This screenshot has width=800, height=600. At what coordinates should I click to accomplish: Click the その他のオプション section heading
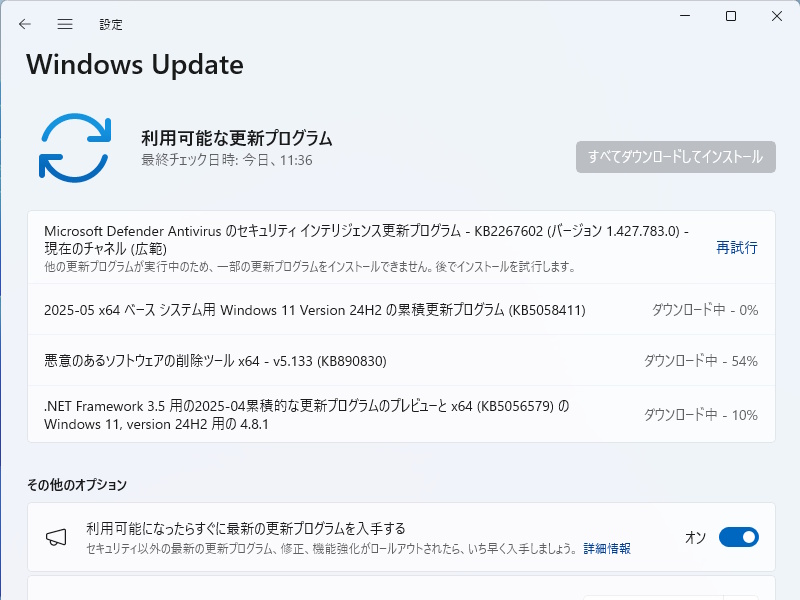pos(77,485)
